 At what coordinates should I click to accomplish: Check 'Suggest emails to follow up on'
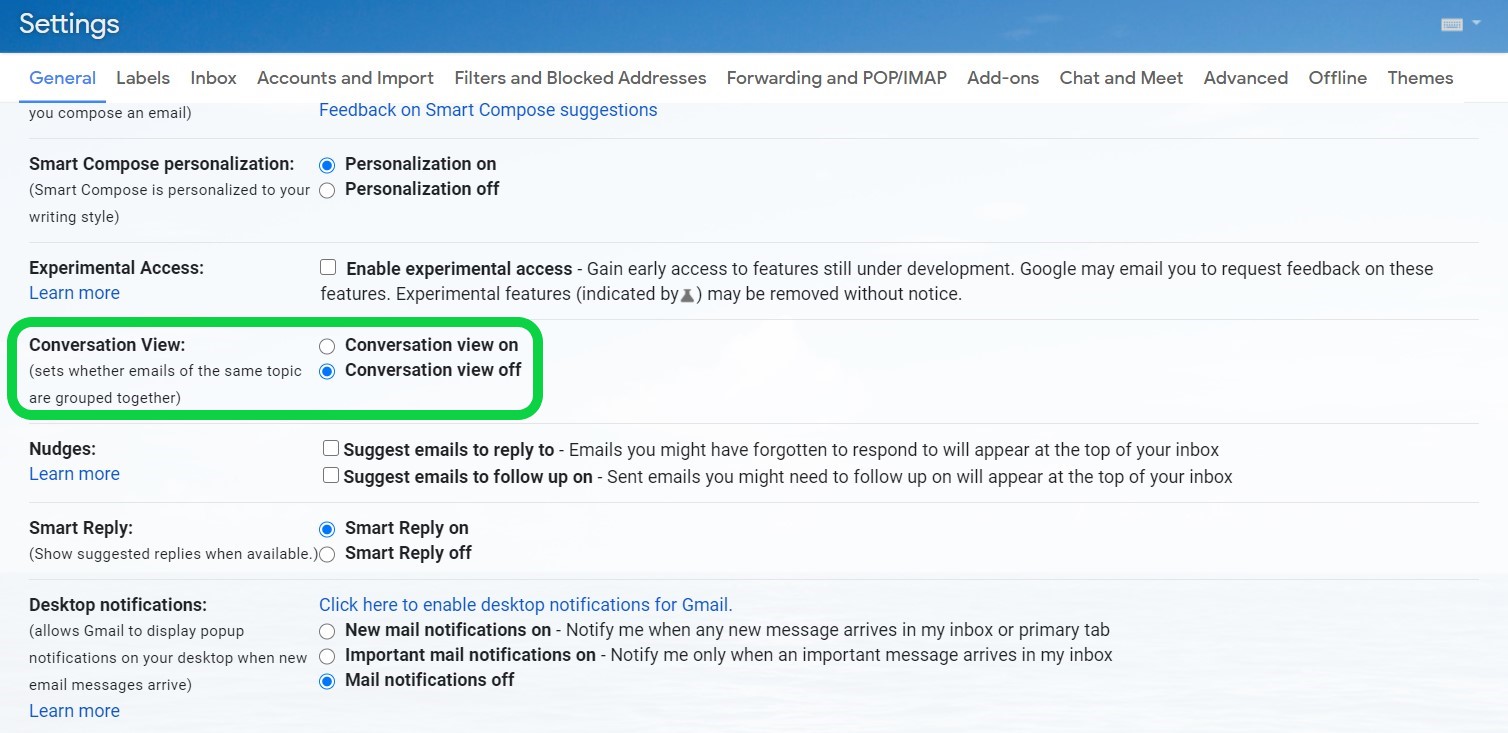click(331, 476)
